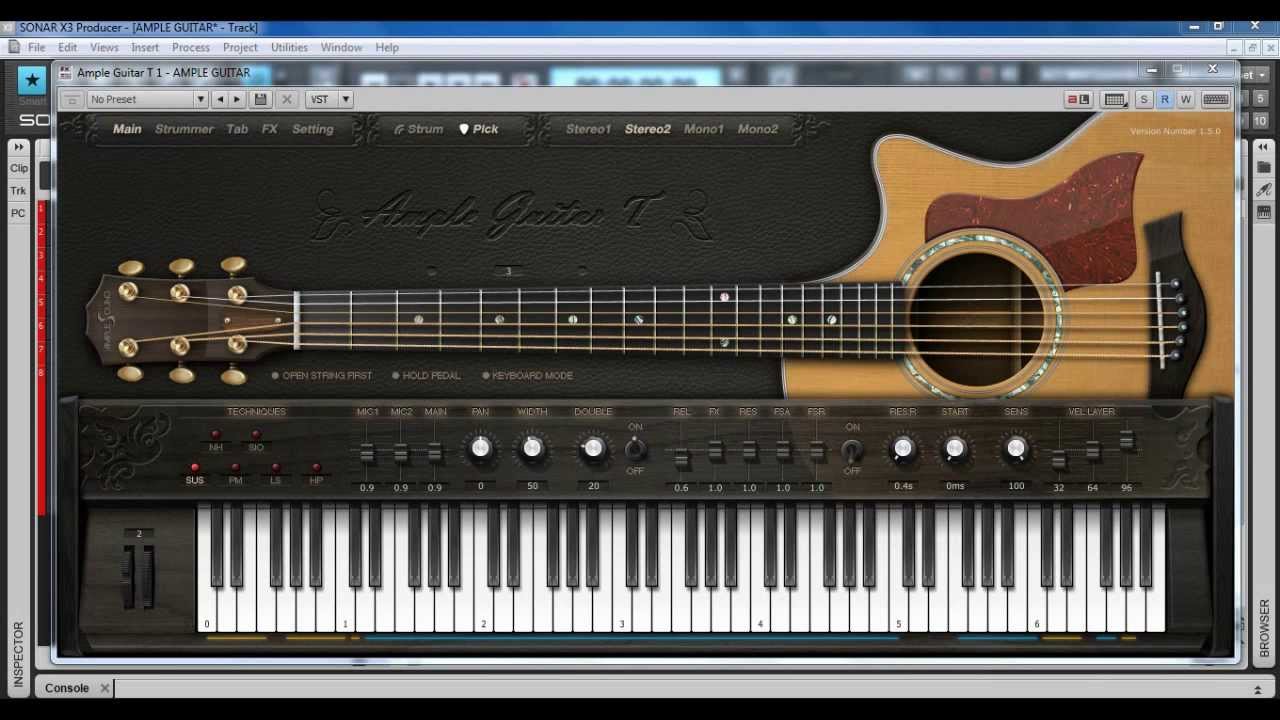This screenshot has width=1280, height=720.
Task: Switch to the Tab page
Action: (x=237, y=129)
